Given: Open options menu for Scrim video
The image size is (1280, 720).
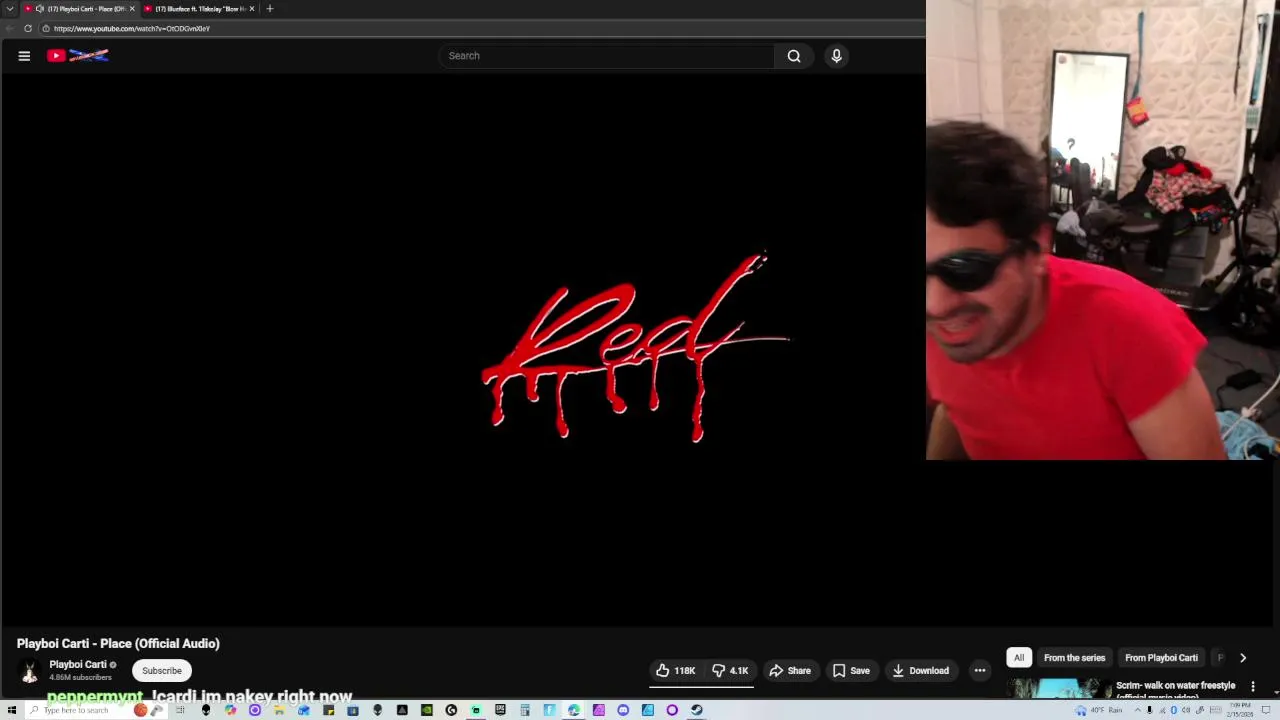Looking at the screenshot, I should point(1253,687).
